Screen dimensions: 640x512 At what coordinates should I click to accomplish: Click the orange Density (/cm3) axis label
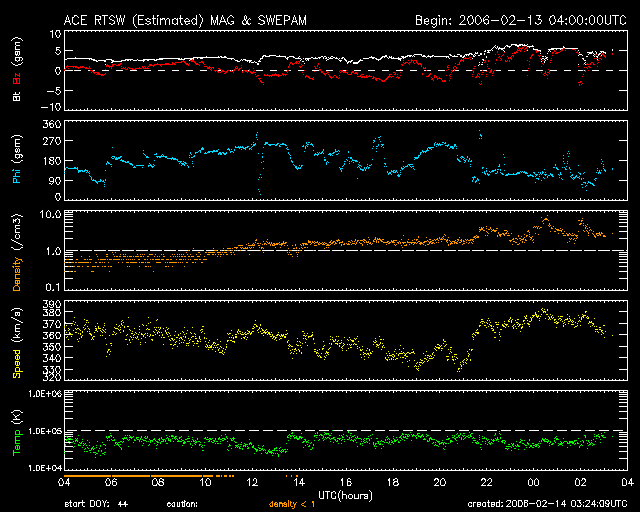pos(16,251)
